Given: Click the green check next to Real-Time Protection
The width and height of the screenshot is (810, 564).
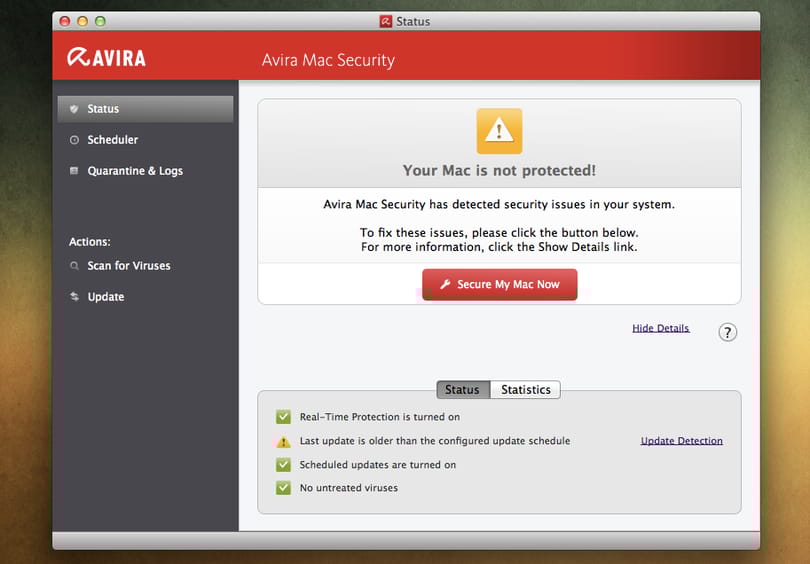Looking at the screenshot, I should coord(283,417).
